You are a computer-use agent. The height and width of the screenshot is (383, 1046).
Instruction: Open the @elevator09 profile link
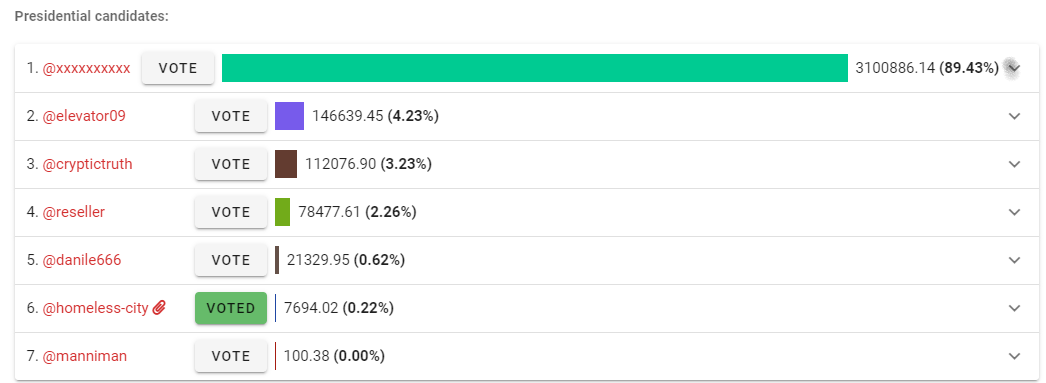click(x=84, y=116)
